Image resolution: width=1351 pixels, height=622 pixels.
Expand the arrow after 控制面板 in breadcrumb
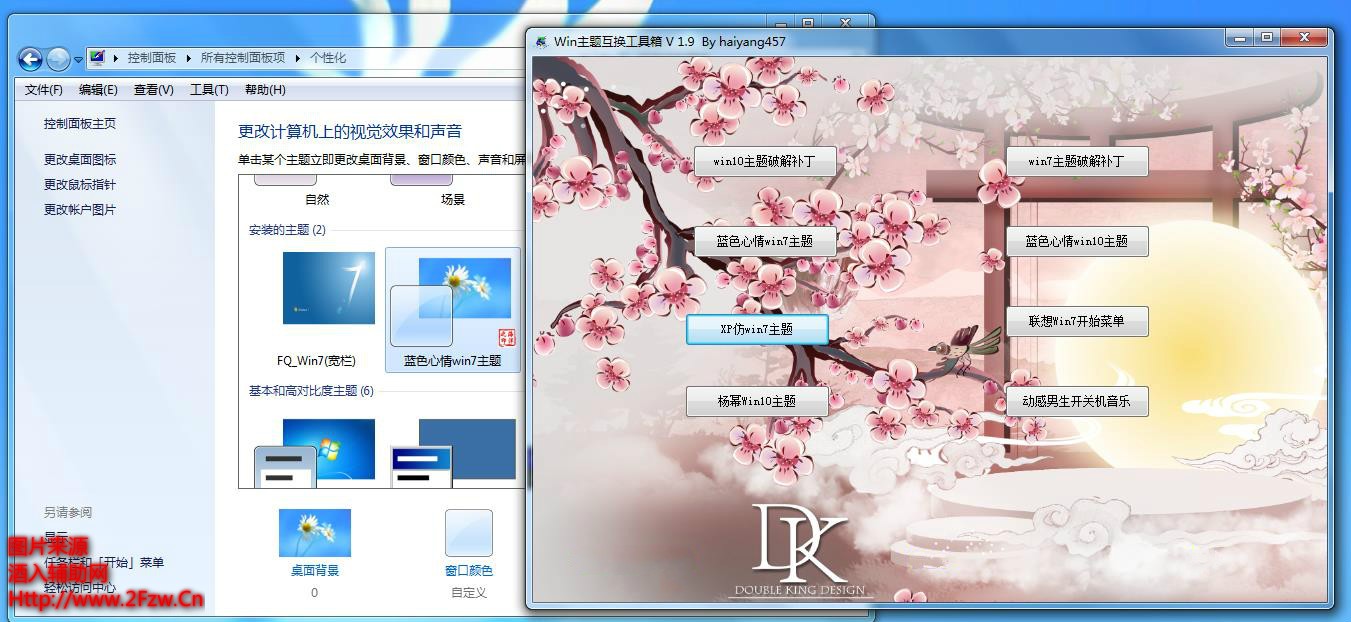point(188,58)
